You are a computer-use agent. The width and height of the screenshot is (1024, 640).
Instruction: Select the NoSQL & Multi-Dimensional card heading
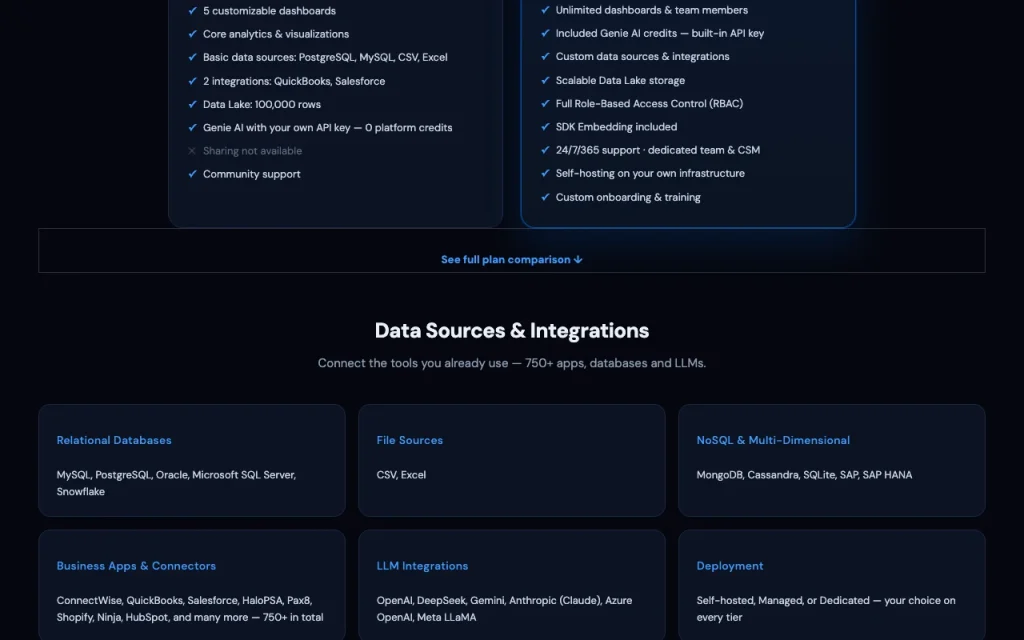coord(773,440)
